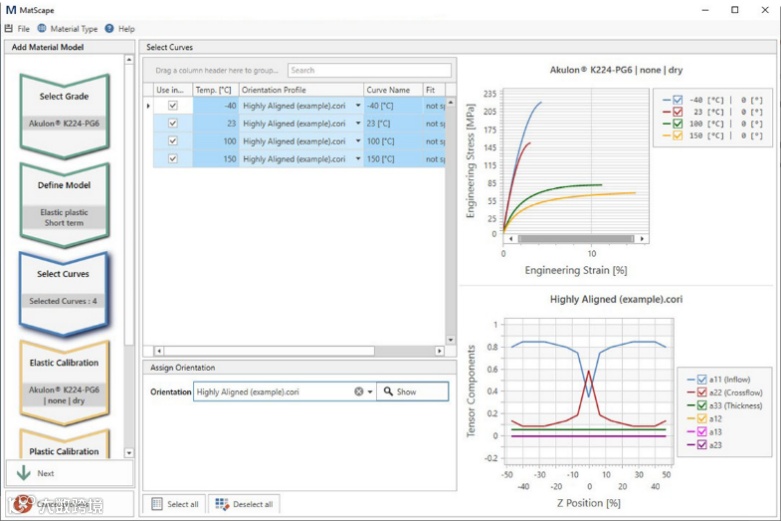Image resolution: width=781 pixels, height=521 pixels.
Task: Select the 150 [°C] curve name cell
Action: 393,159
